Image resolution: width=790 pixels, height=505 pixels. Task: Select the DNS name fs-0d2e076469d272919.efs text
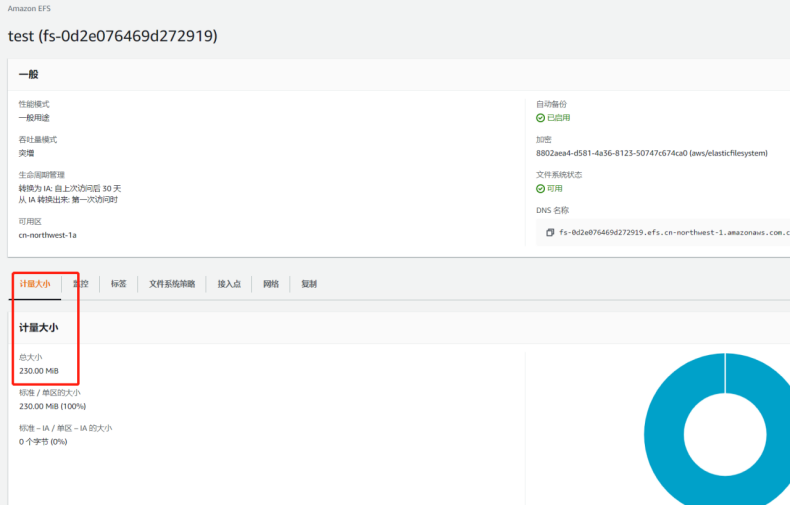[x=674, y=232]
